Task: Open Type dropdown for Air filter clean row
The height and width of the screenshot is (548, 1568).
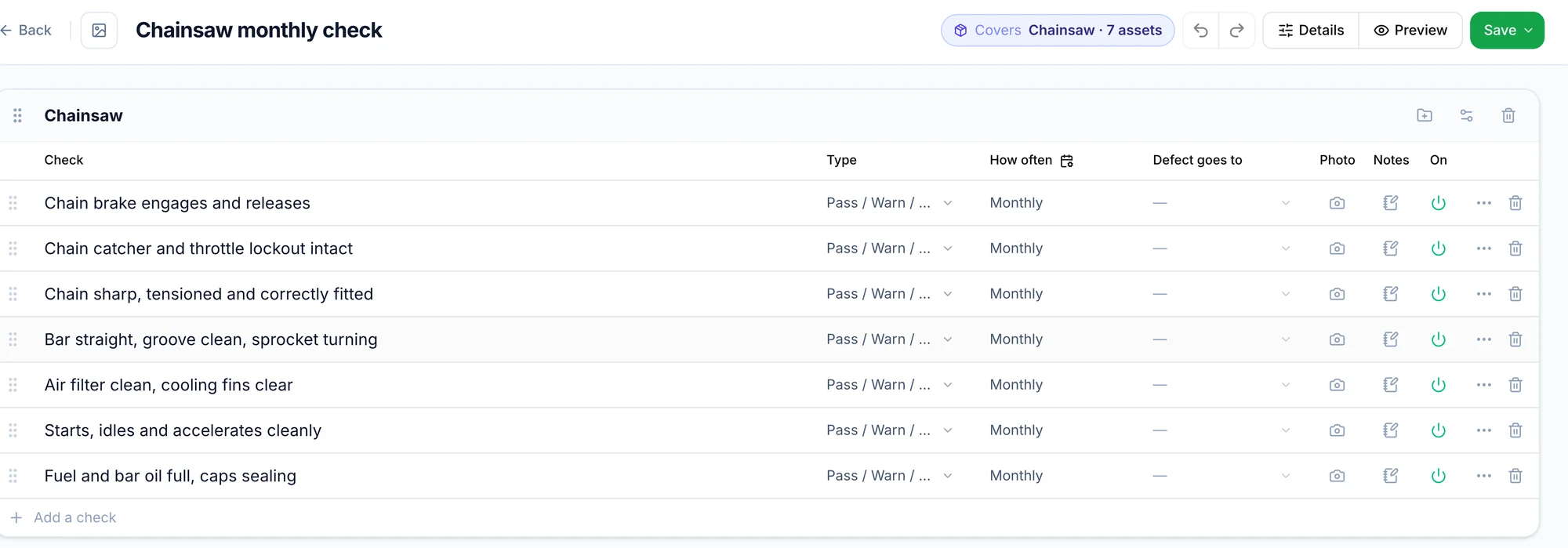Action: (890, 385)
